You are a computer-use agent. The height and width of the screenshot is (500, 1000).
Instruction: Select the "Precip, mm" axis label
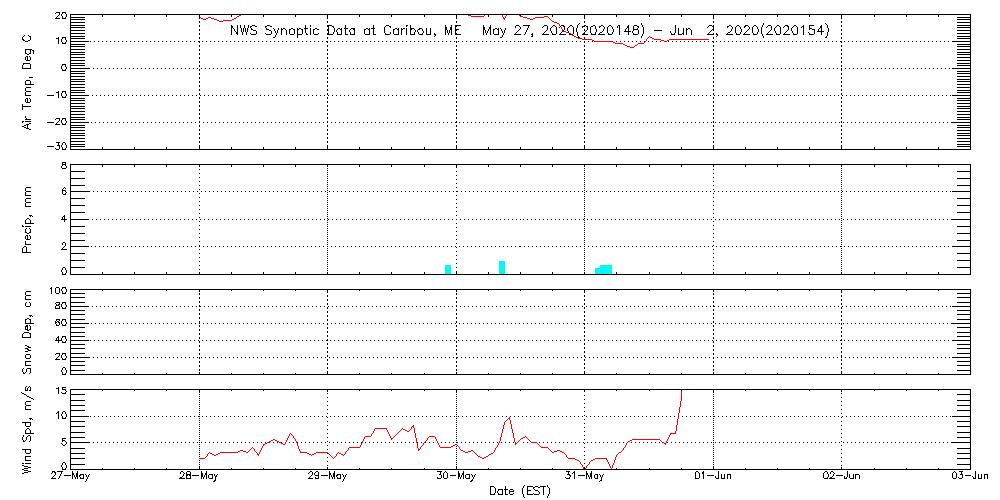coord(29,218)
